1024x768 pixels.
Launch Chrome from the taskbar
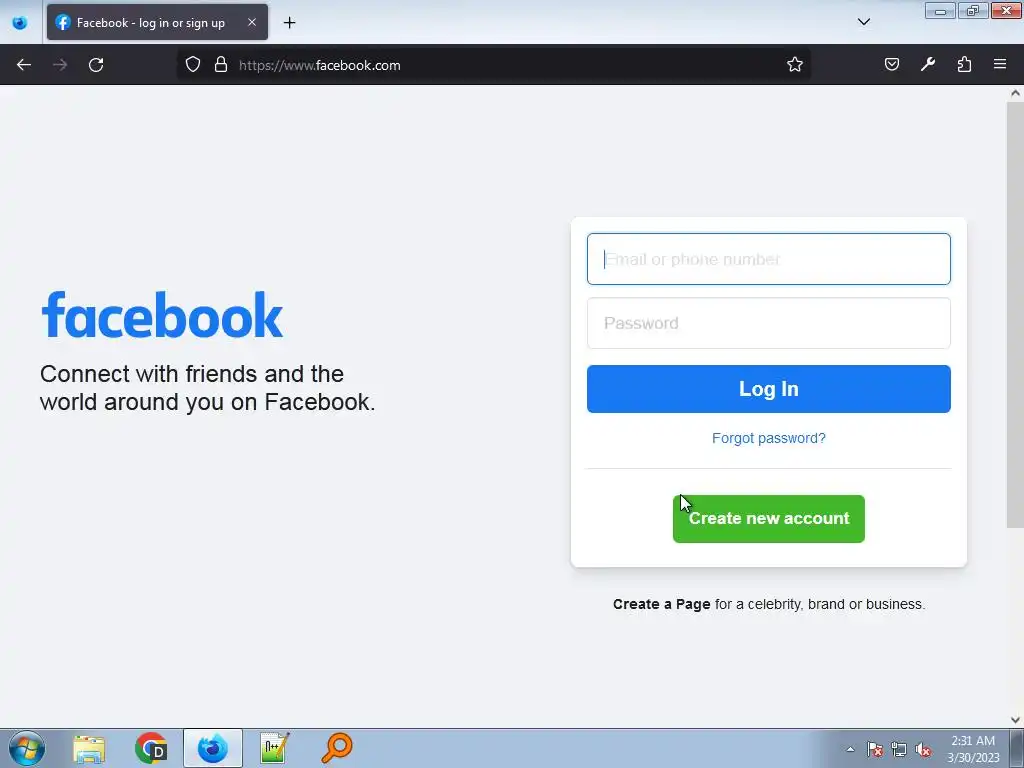point(151,748)
